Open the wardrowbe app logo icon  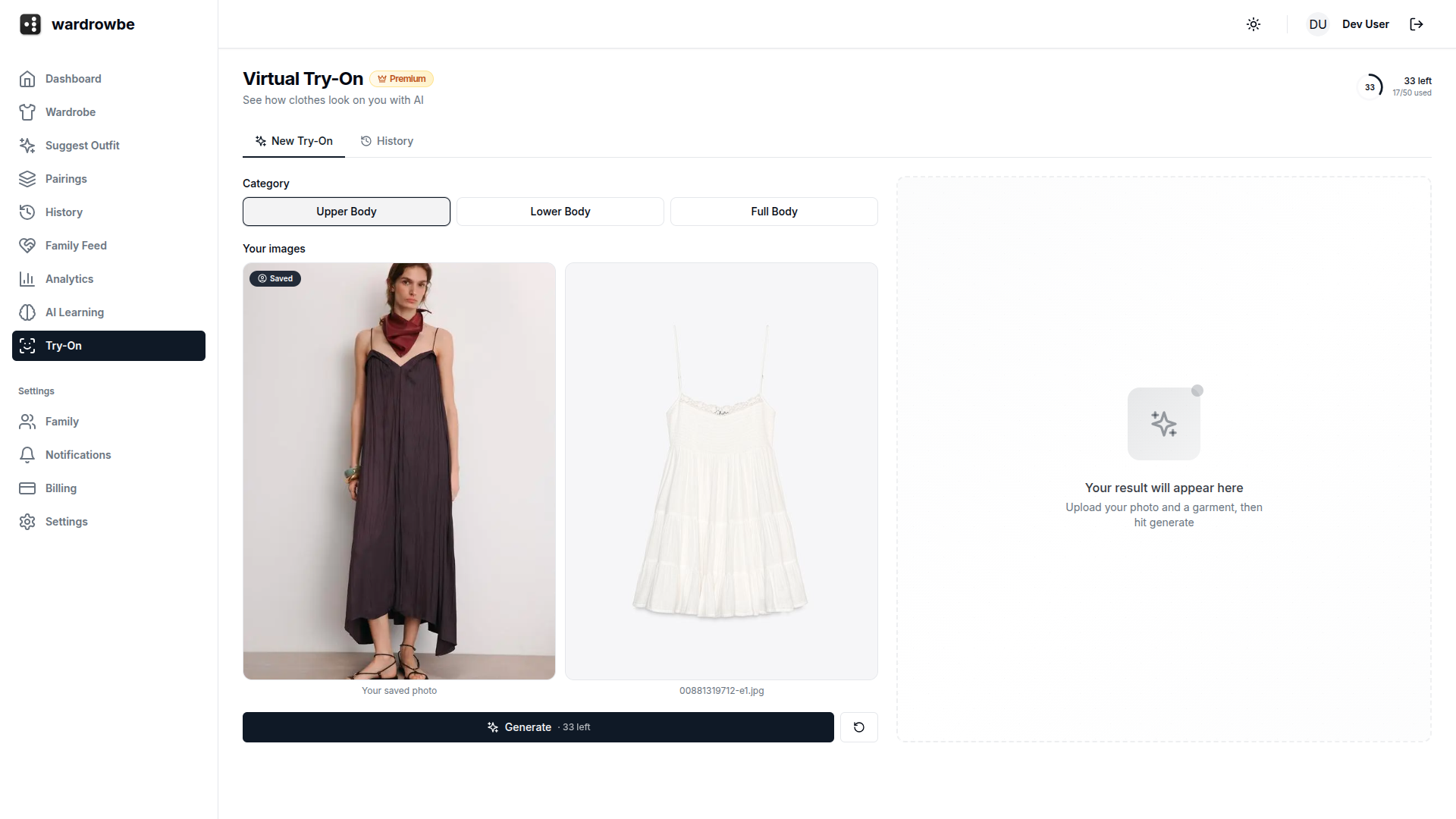tap(30, 24)
